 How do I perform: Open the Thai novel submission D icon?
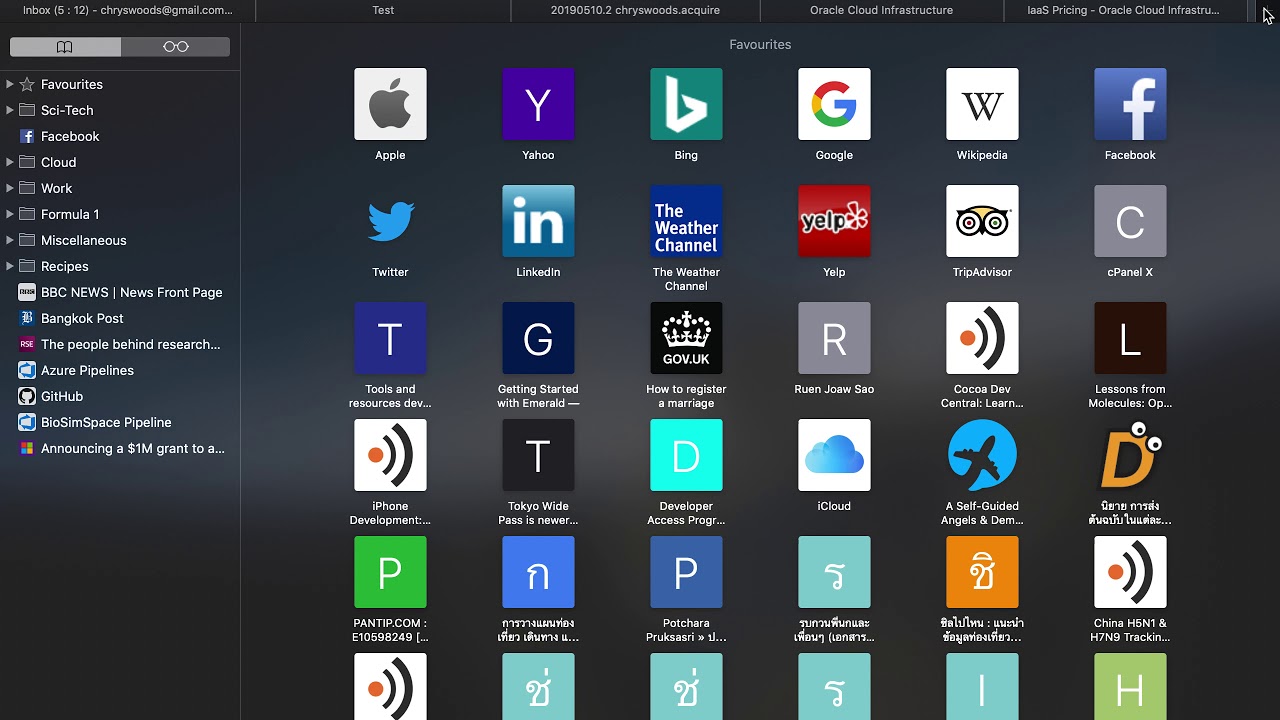[1130, 455]
